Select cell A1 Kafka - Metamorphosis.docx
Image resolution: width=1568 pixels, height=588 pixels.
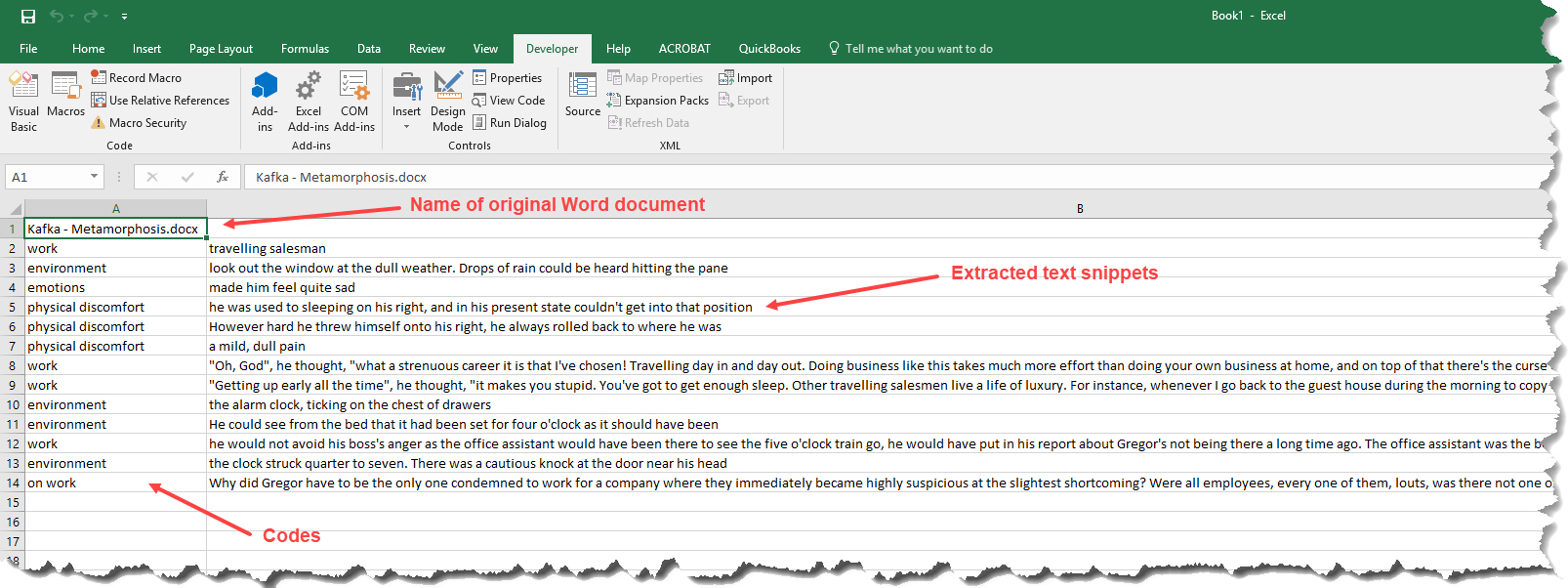[x=115, y=229]
